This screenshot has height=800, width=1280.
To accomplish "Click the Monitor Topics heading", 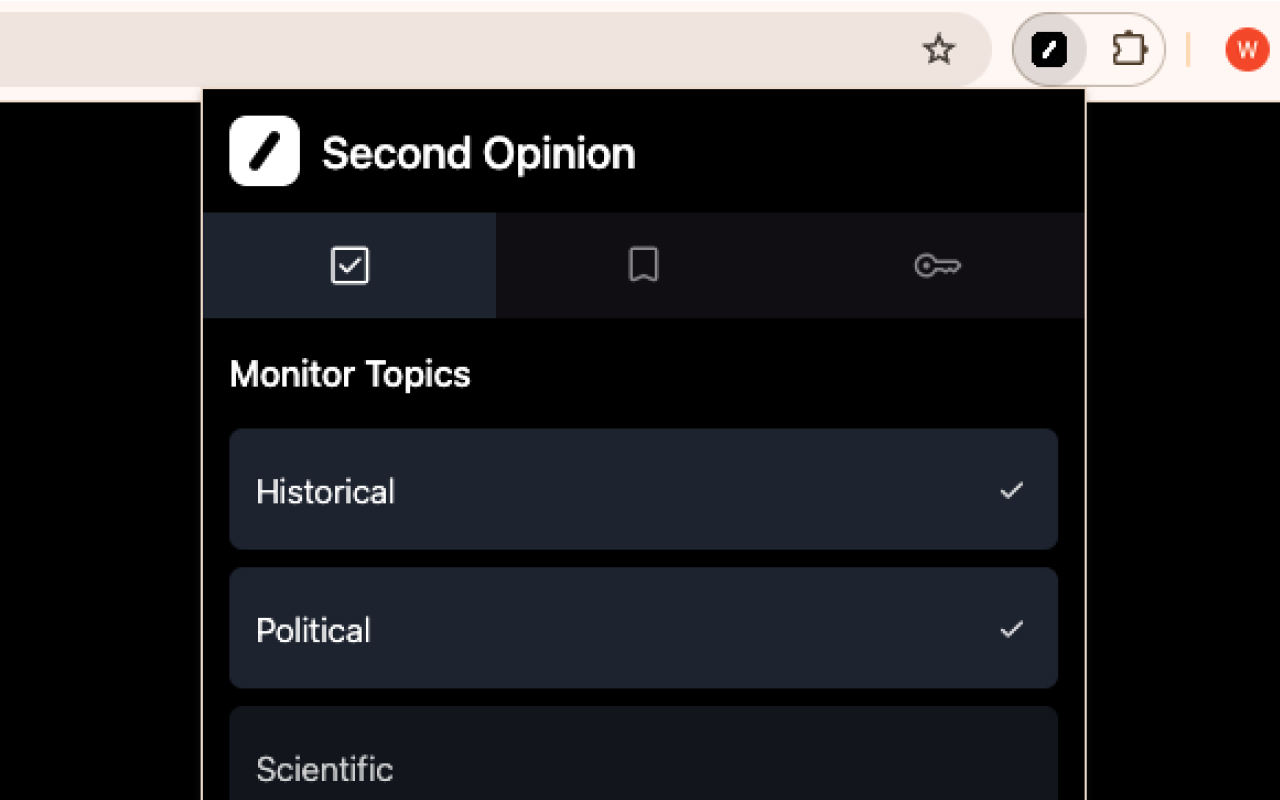I will [350, 374].
